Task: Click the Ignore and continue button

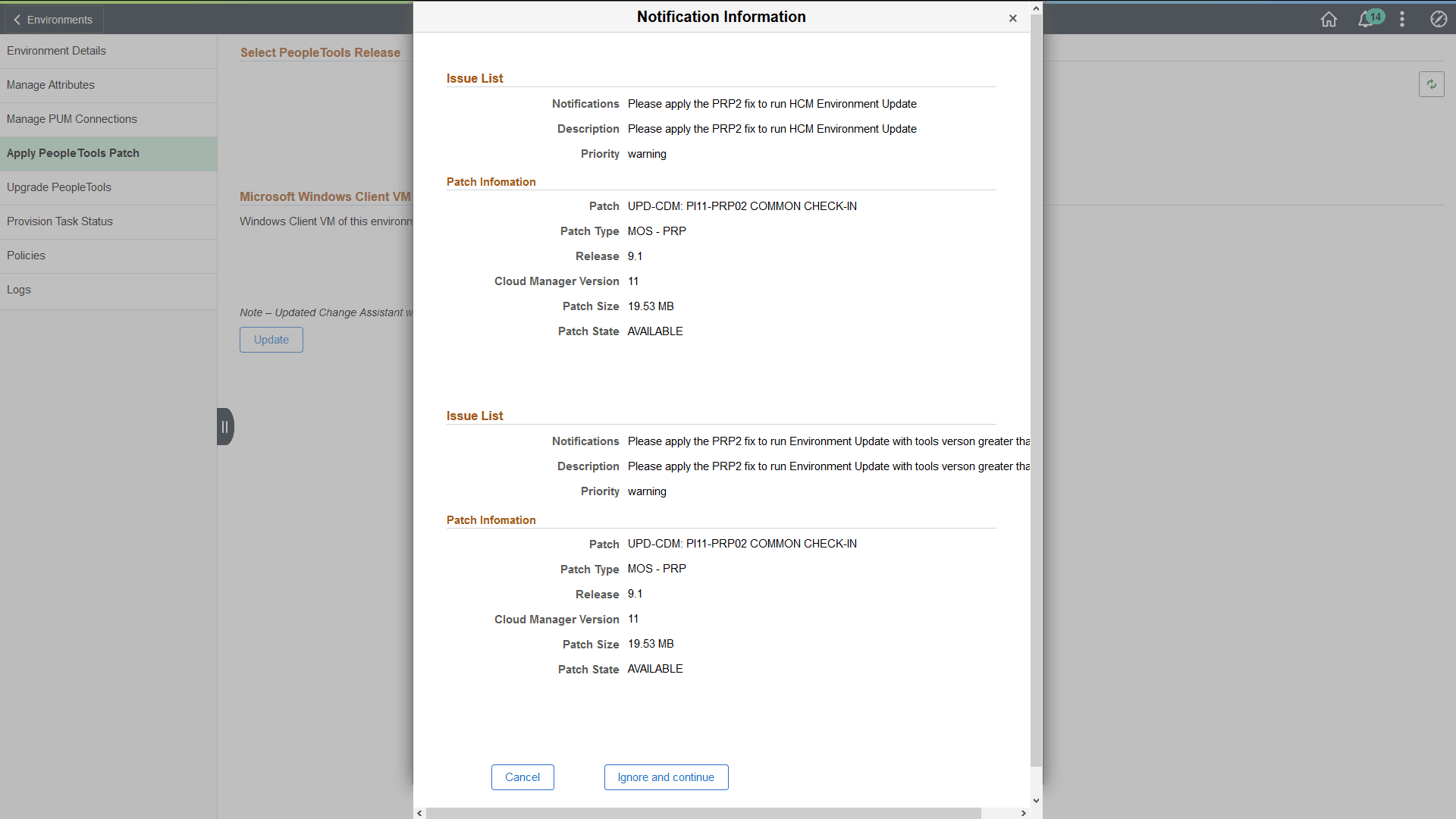Action: pos(666,777)
